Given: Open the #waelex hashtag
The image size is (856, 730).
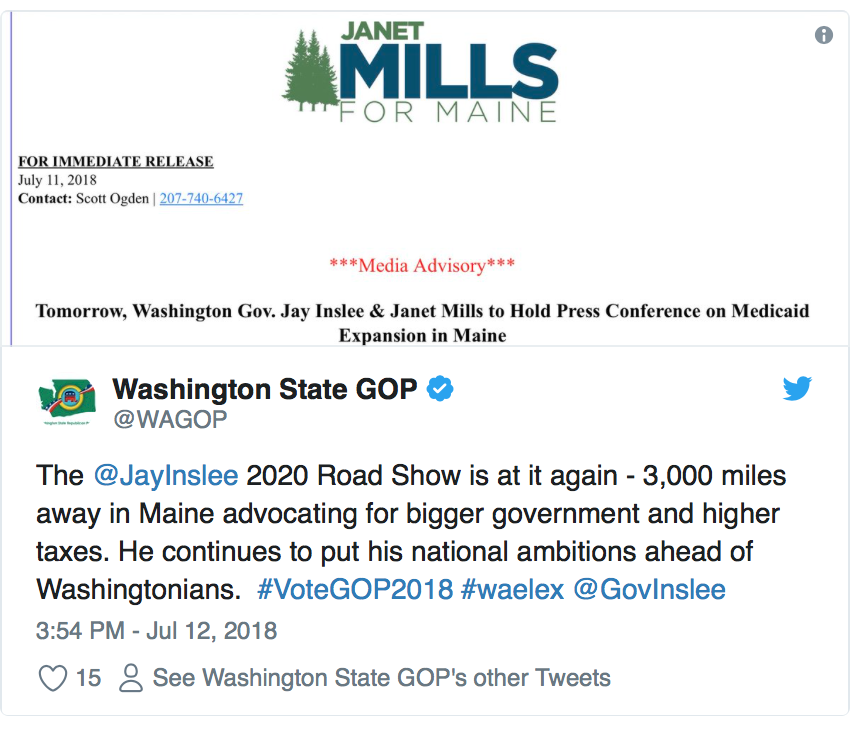Looking at the screenshot, I should [x=512, y=590].
